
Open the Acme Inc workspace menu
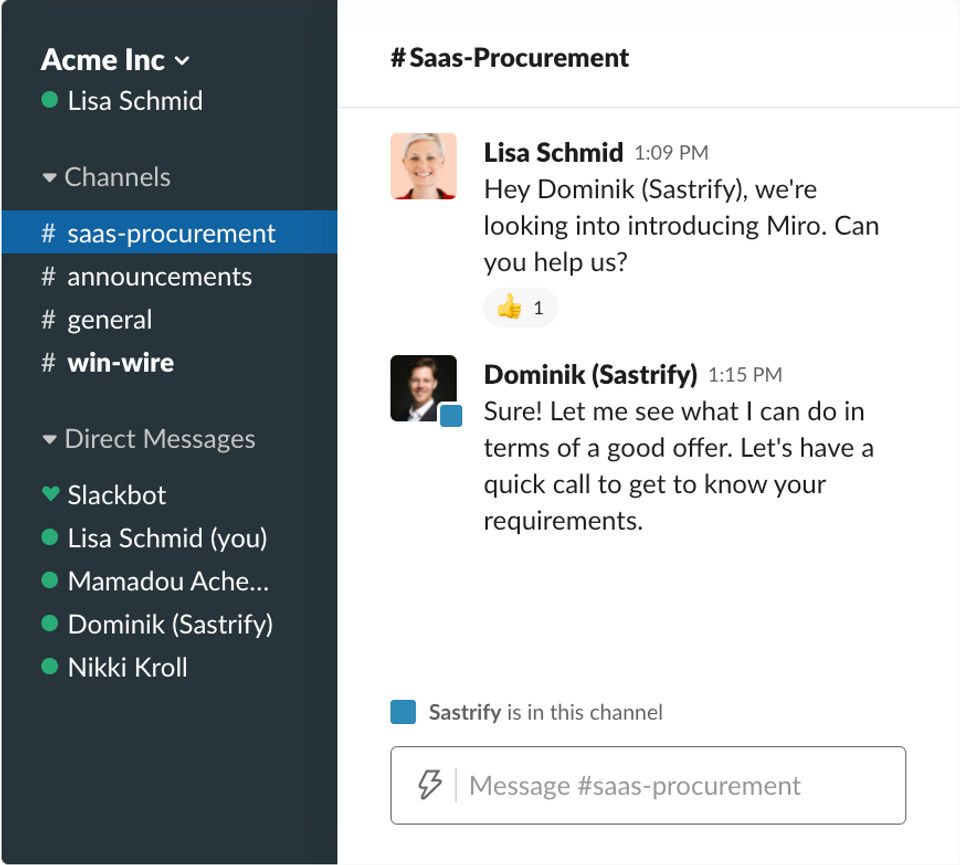[115, 60]
